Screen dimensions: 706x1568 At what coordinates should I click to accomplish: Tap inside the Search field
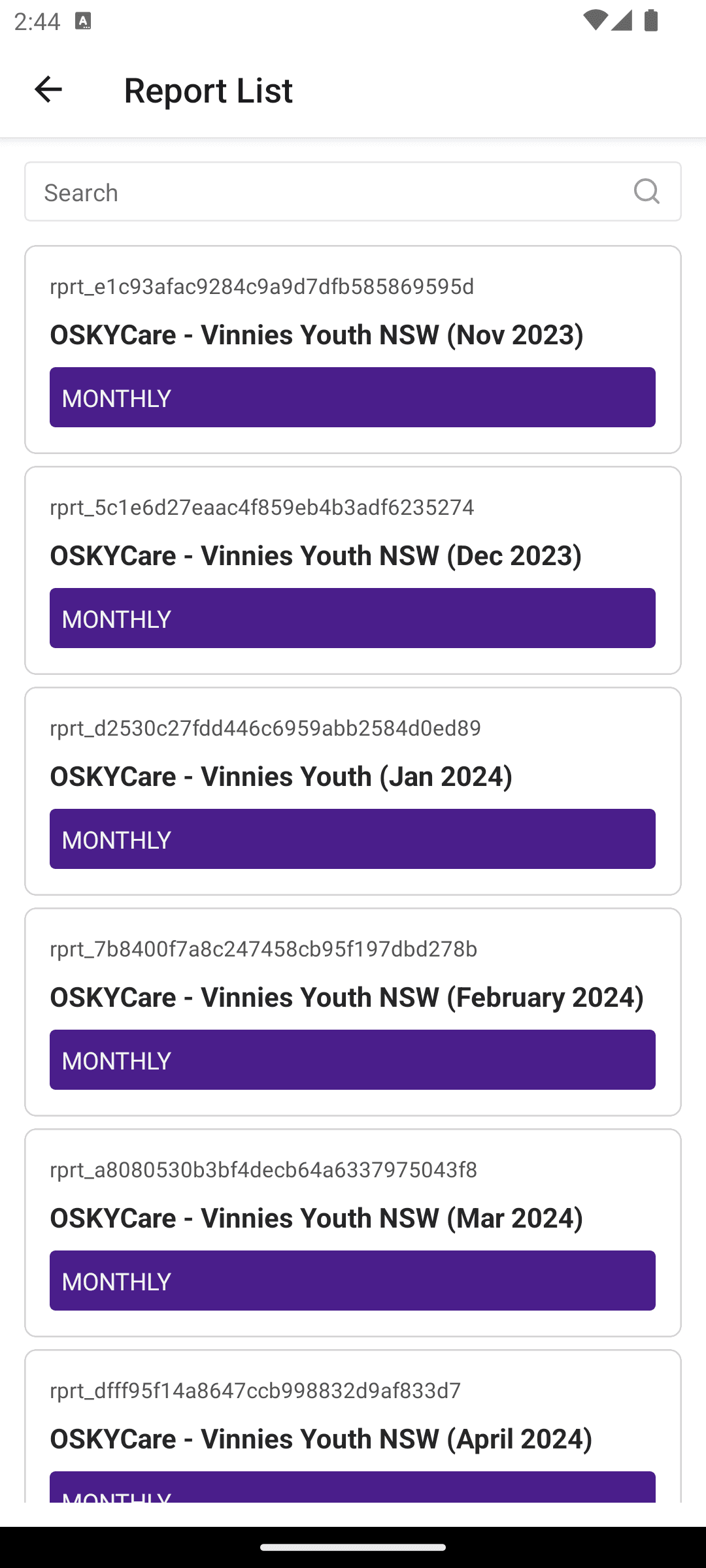[x=261, y=191]
